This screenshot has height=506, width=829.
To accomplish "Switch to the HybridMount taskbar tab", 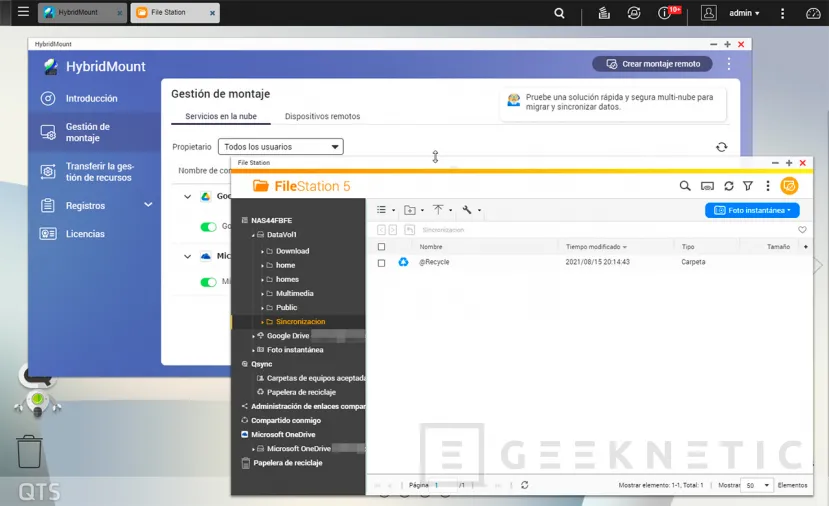I will [82, 12].
